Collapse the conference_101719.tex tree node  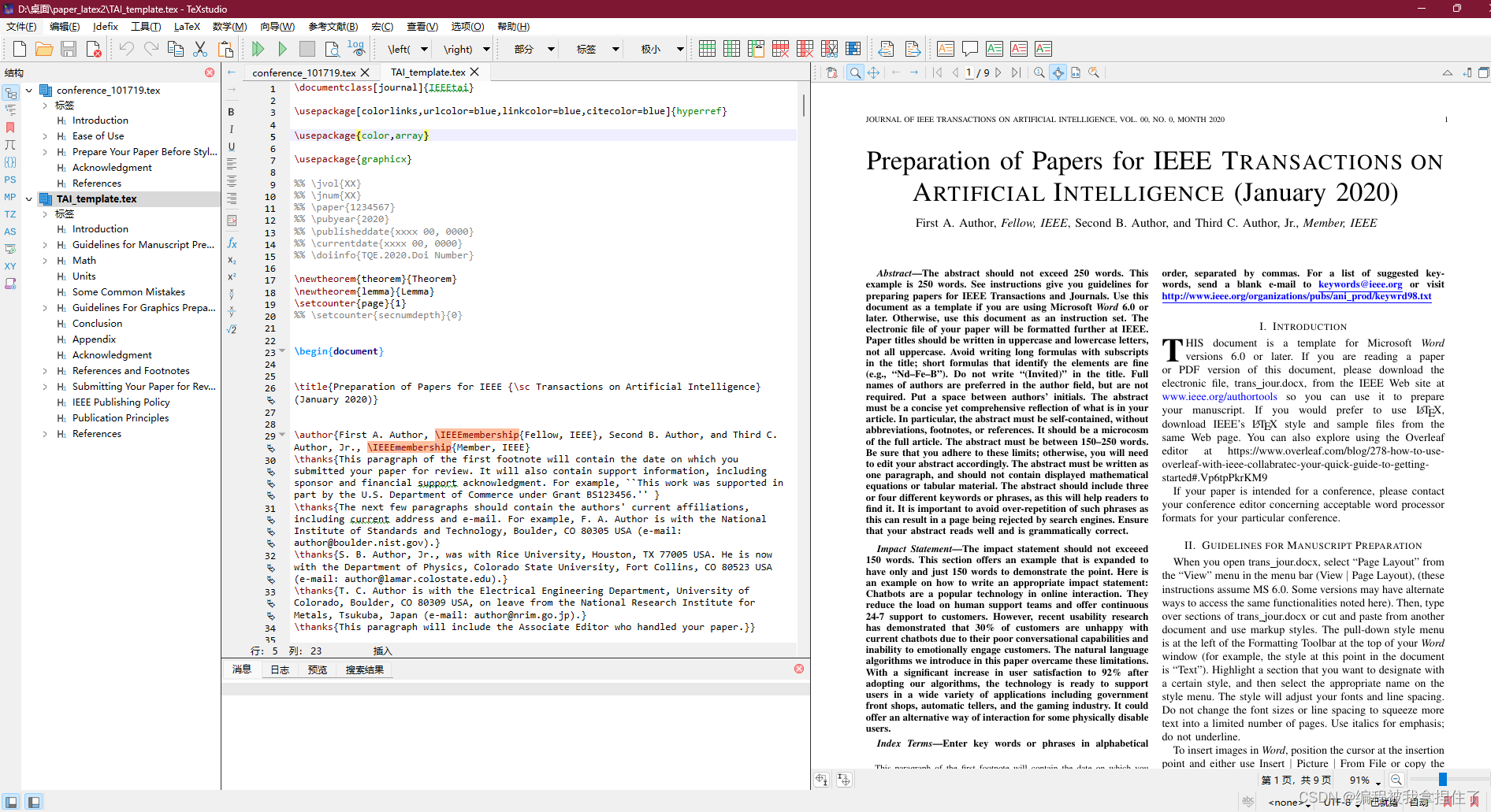(x=29, y=90)
